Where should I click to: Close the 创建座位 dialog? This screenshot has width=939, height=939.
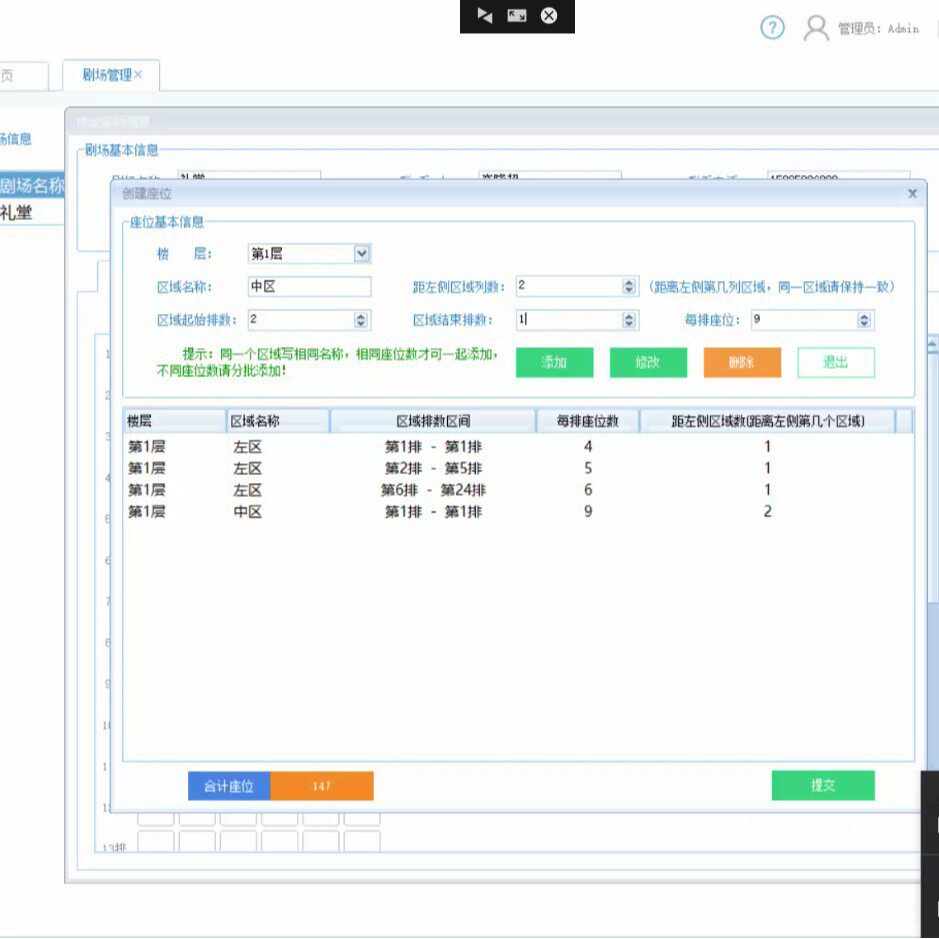click(912, 193)
